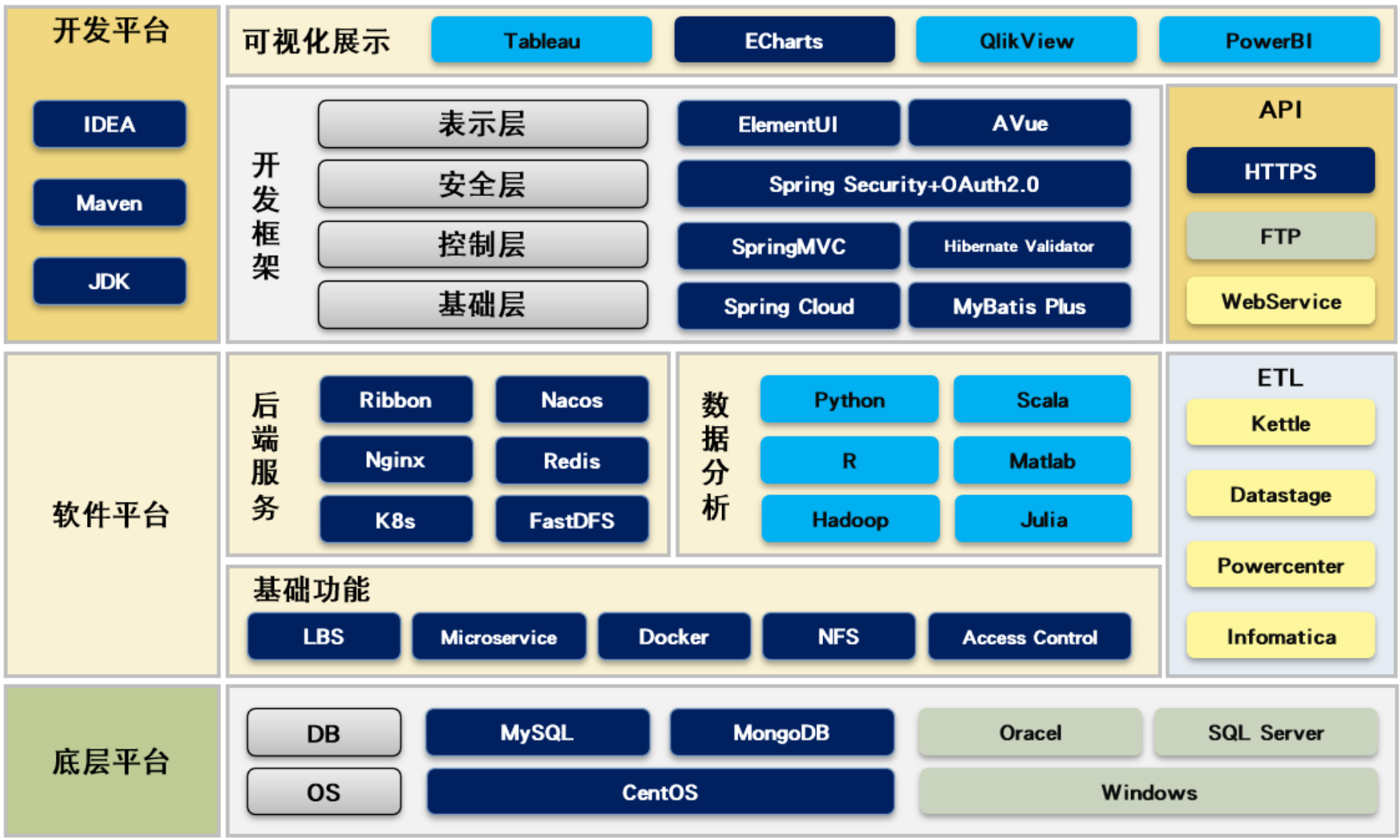
Task: Select the 基础层 layer label
Action: [x=483, y=304]
